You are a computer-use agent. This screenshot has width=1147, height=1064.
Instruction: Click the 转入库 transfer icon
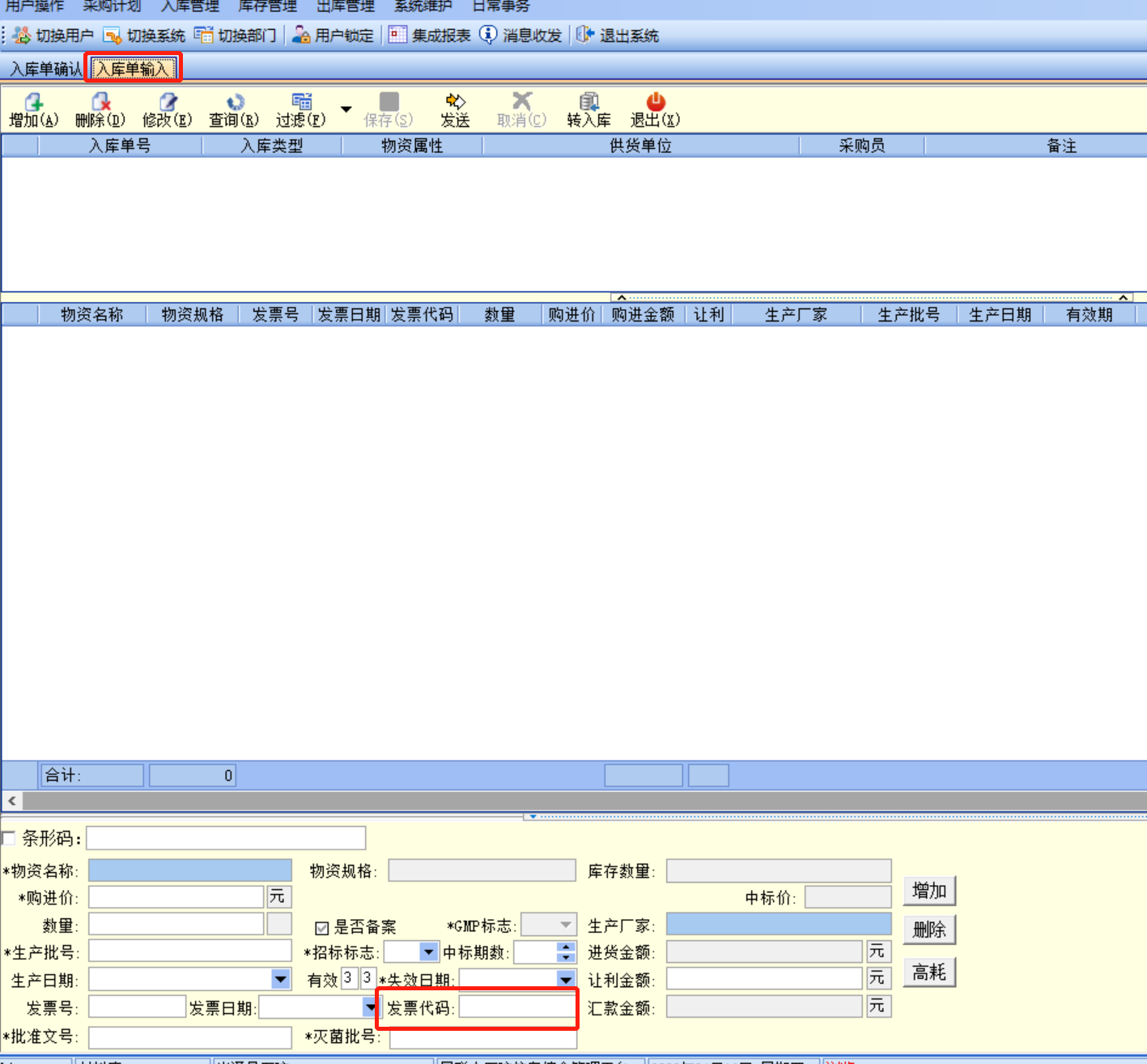click(x=588, y=102)
